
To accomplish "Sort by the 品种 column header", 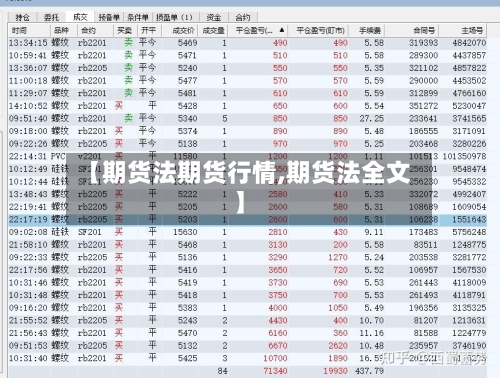I will (64, 31).
